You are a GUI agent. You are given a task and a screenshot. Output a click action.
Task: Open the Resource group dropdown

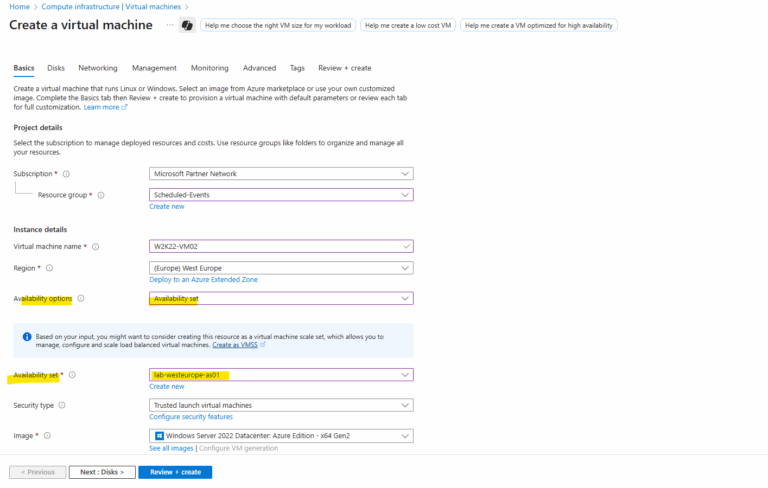[281, 195]
